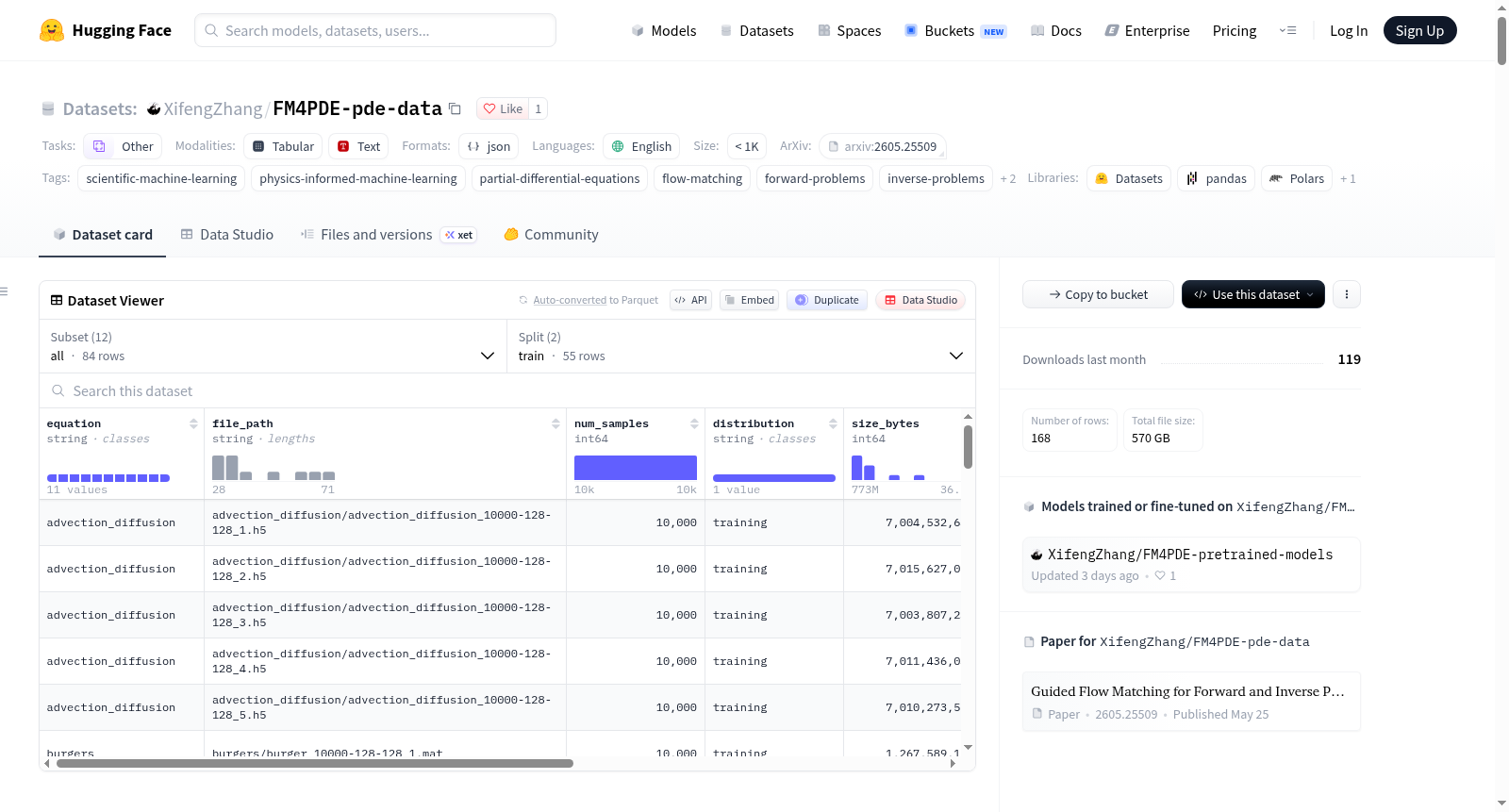Click Copy to bucket button
This screenshot has height=812, width=1509.
[1098, 294]
